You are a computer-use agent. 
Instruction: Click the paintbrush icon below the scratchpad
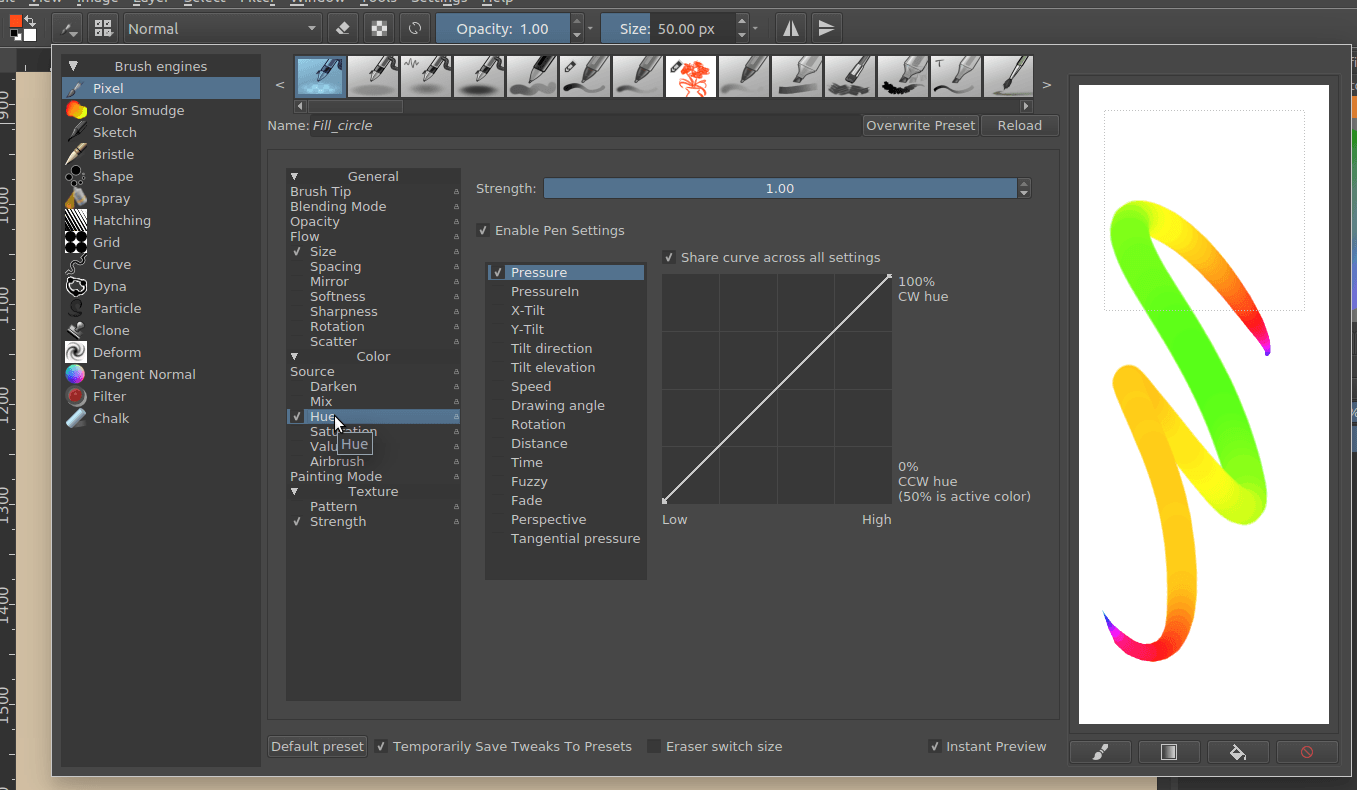click(x=1100, y=752)
